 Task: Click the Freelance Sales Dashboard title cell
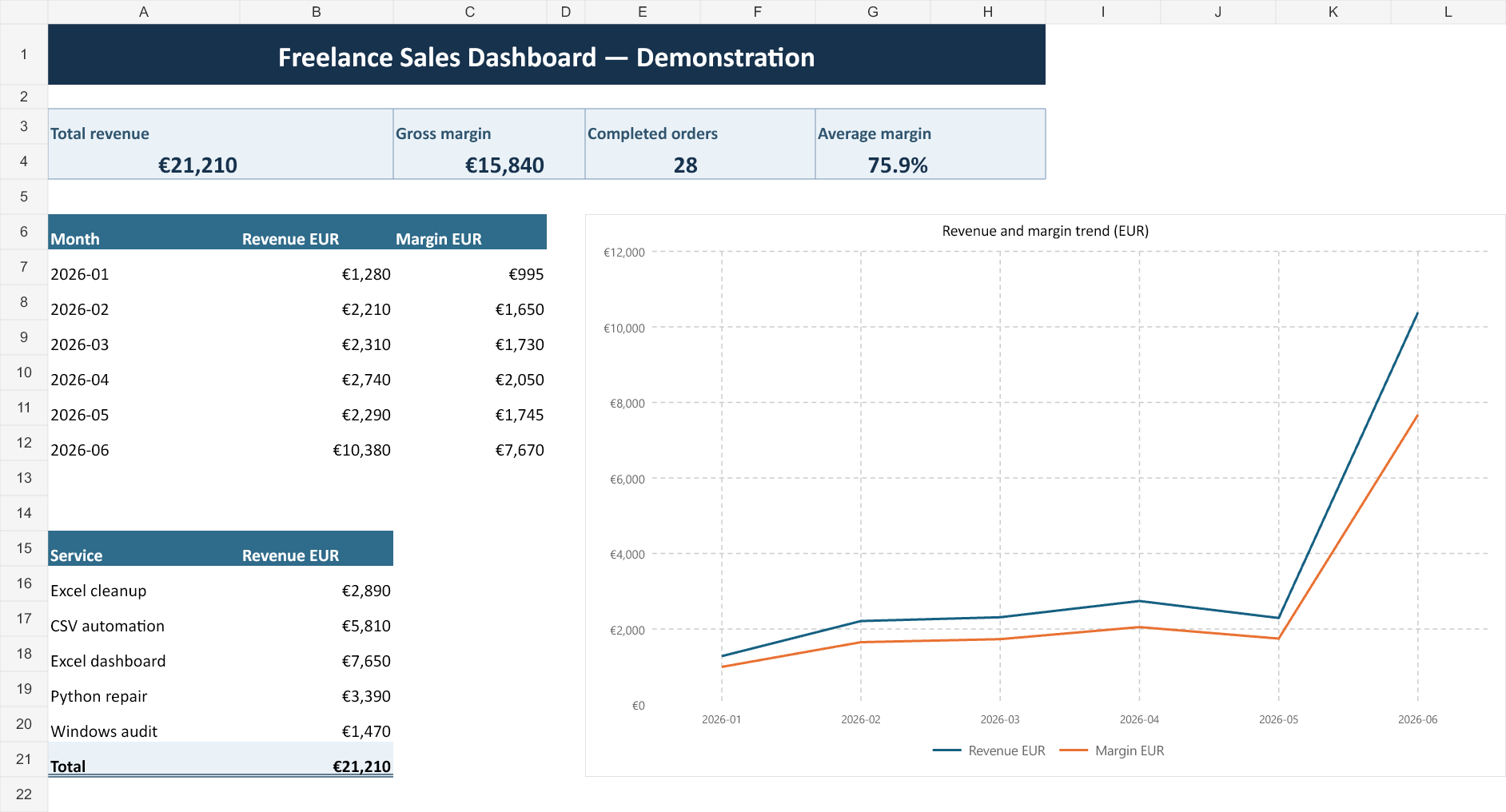tap(547, 54)
